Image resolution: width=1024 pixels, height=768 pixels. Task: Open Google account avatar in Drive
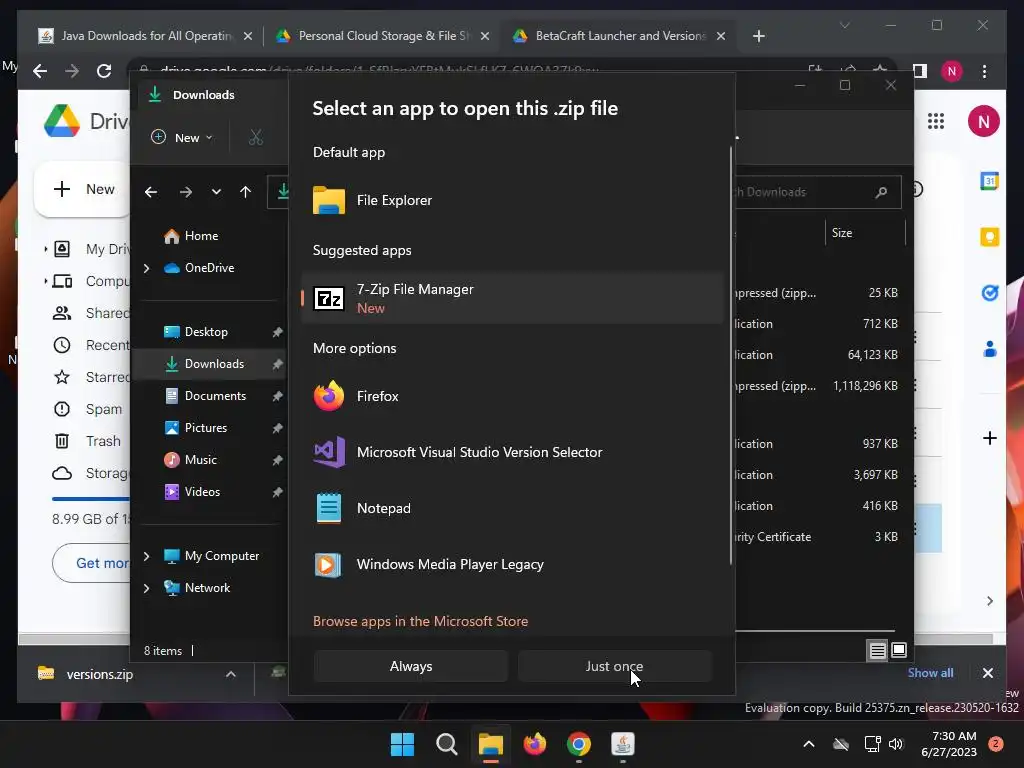tap(984, 121)
